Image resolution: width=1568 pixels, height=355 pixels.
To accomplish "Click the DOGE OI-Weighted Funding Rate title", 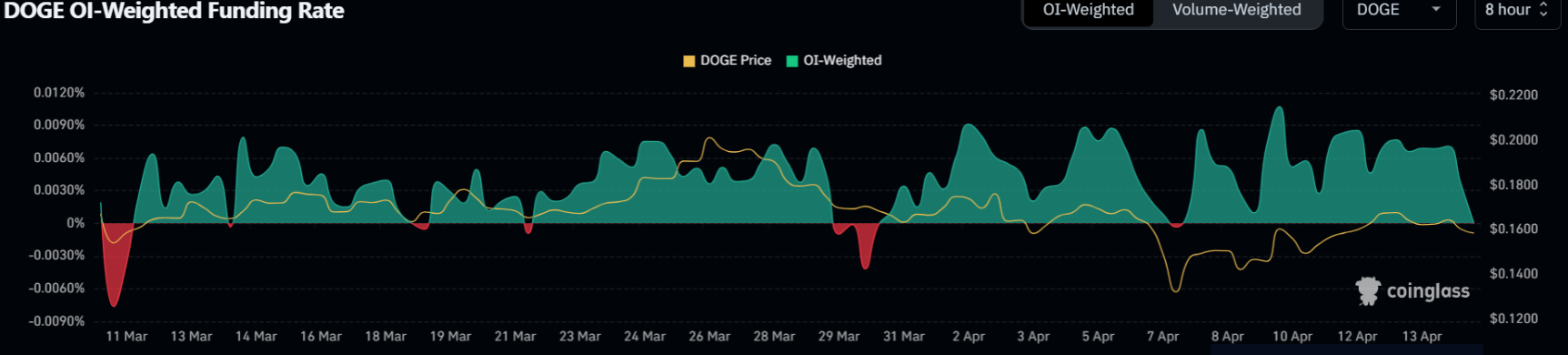I will tap(174, 11).
